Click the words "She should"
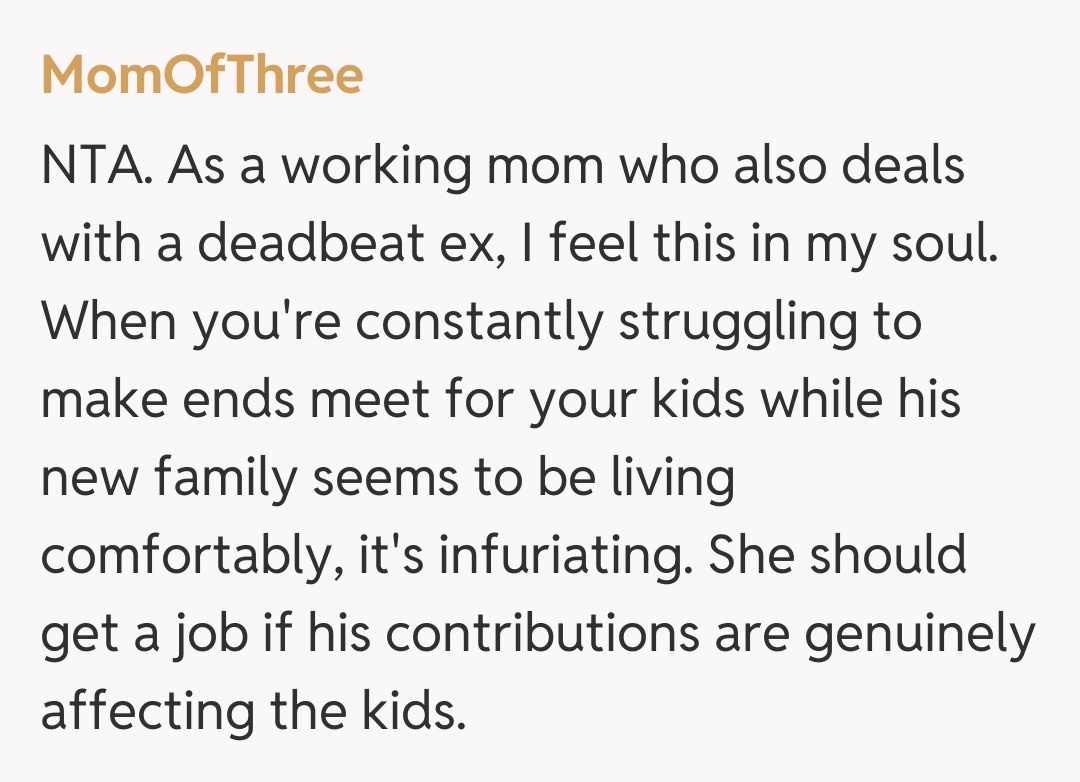Image resolution: width=1080 pixels, height=782 pixels. 838,555
